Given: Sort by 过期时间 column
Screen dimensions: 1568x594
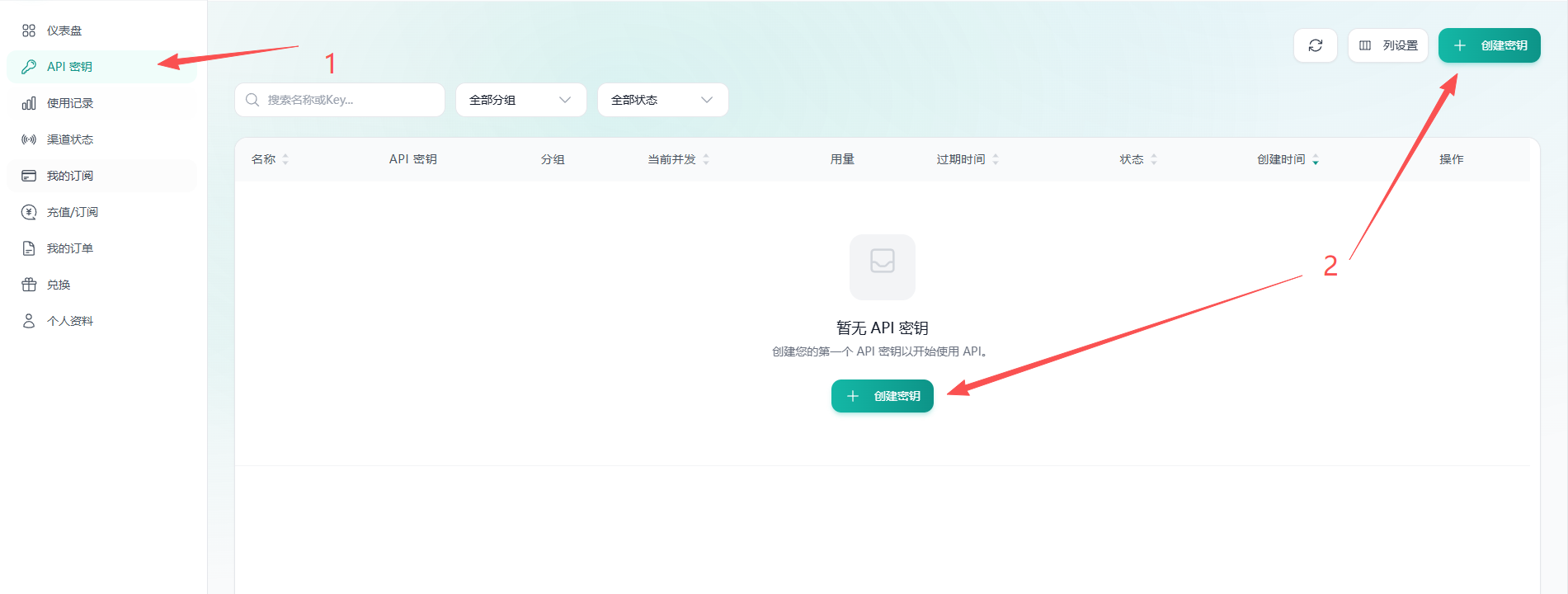Looking at the screenshot, I should coord(968,159).
